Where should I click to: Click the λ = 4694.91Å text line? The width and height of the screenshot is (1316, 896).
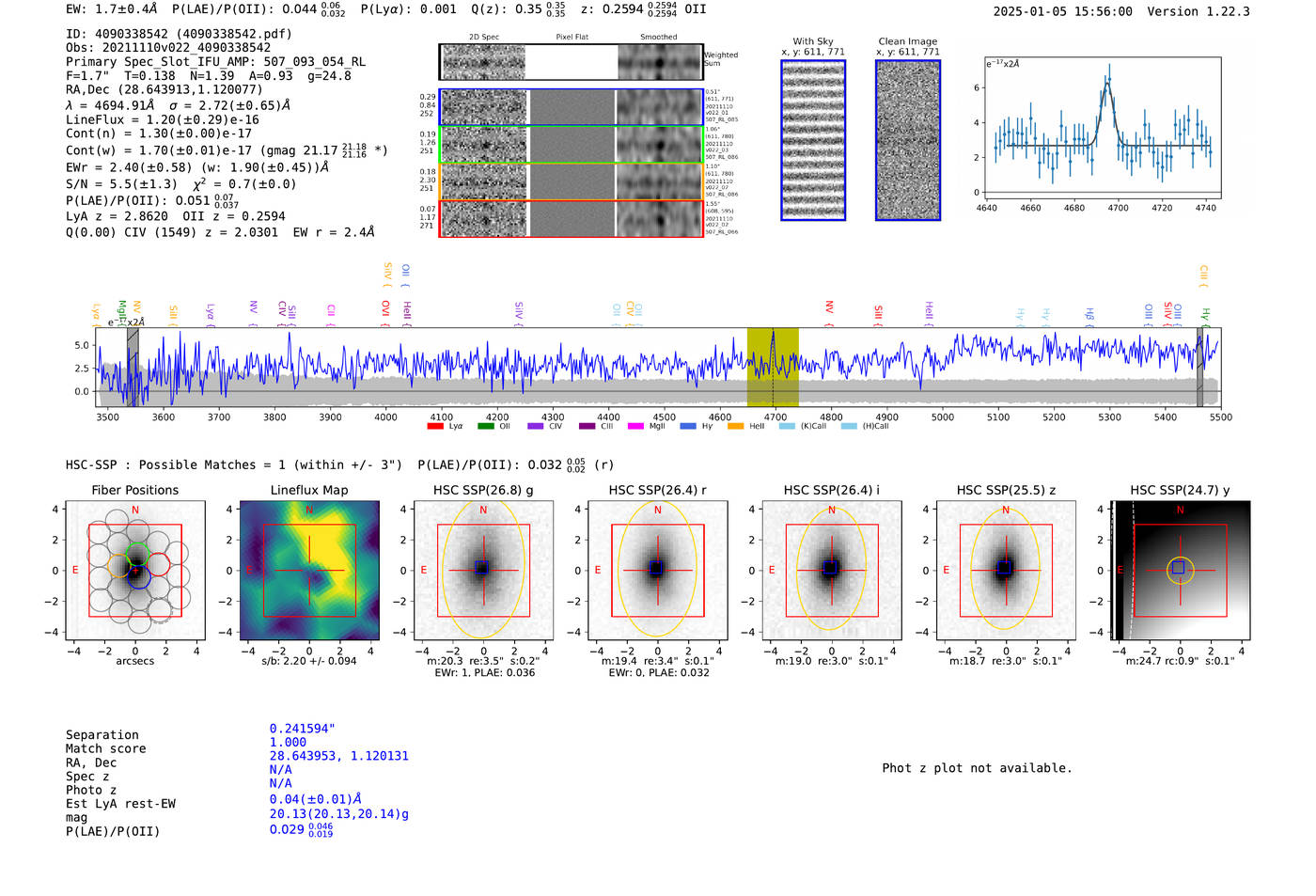(x=179, y=105)
